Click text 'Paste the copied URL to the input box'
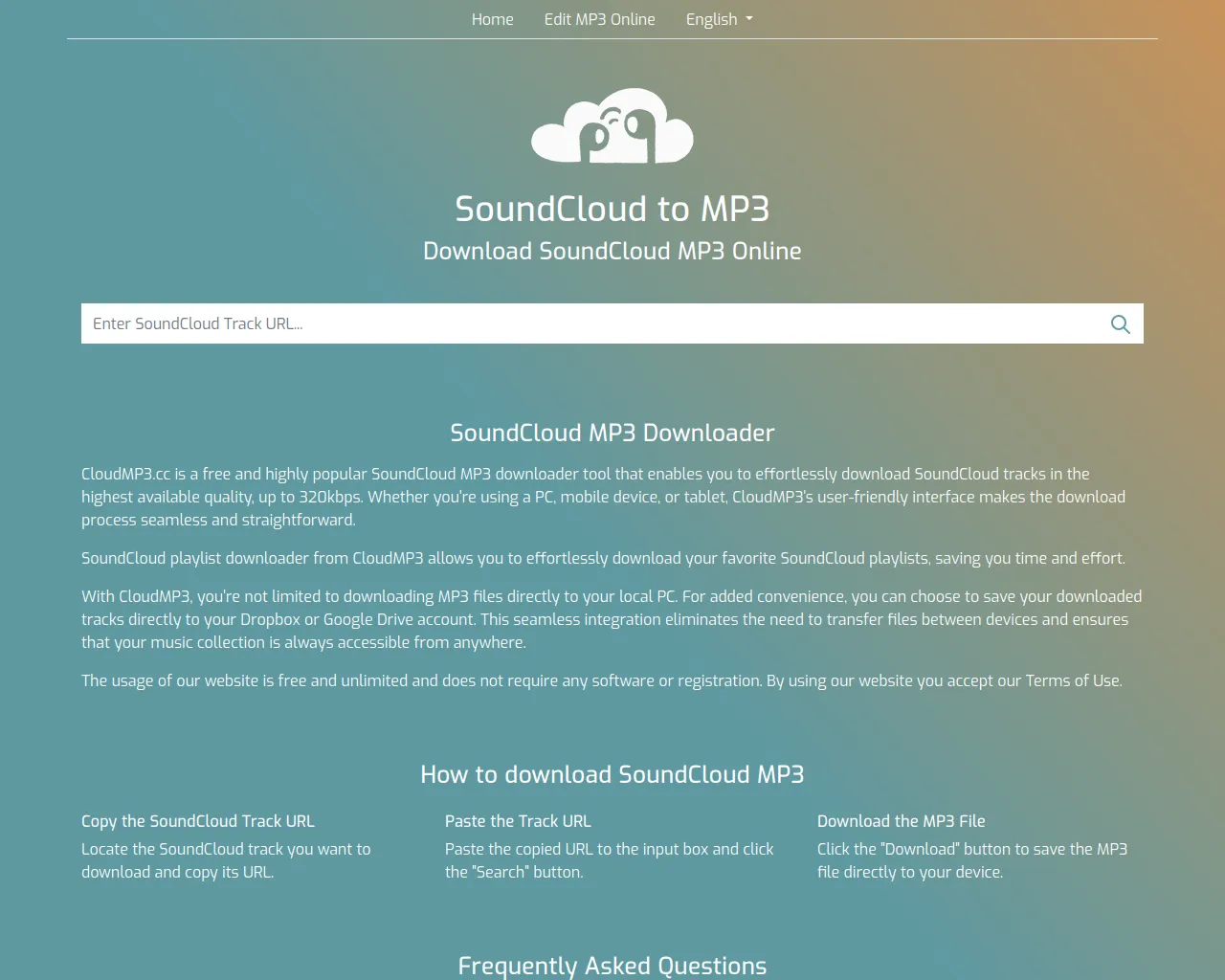 coord(610,860)
